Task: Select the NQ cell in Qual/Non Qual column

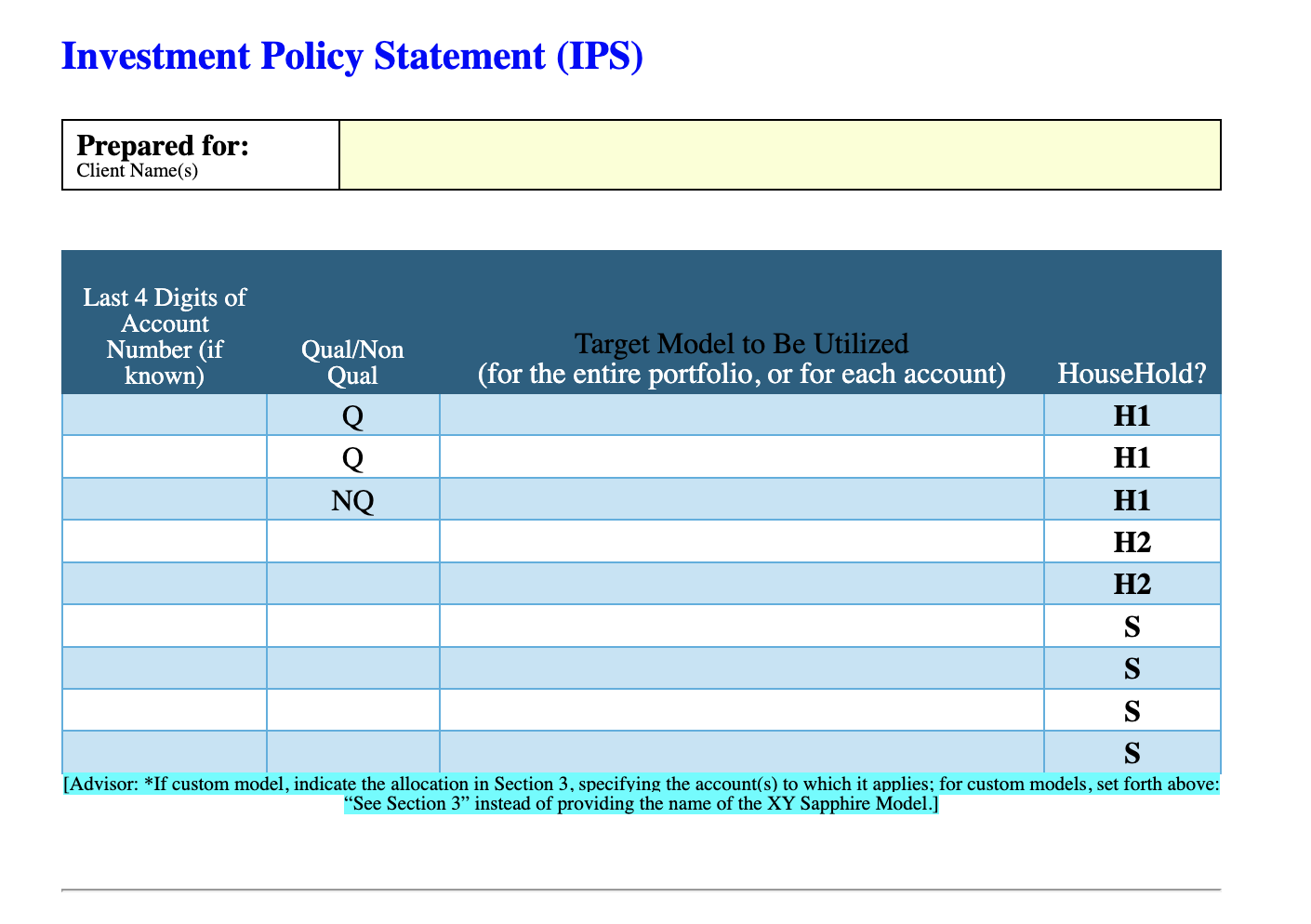Action: click(x=353, y=500)
